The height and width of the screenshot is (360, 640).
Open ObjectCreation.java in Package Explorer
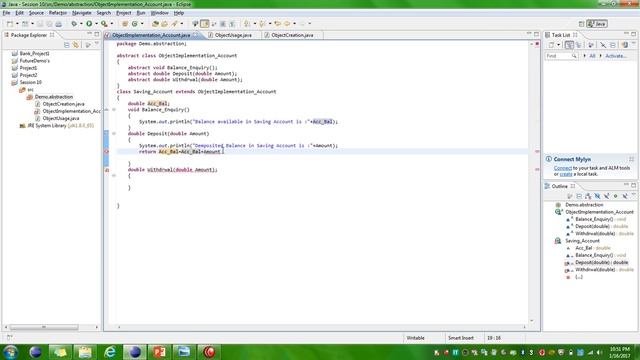(63, 104)
